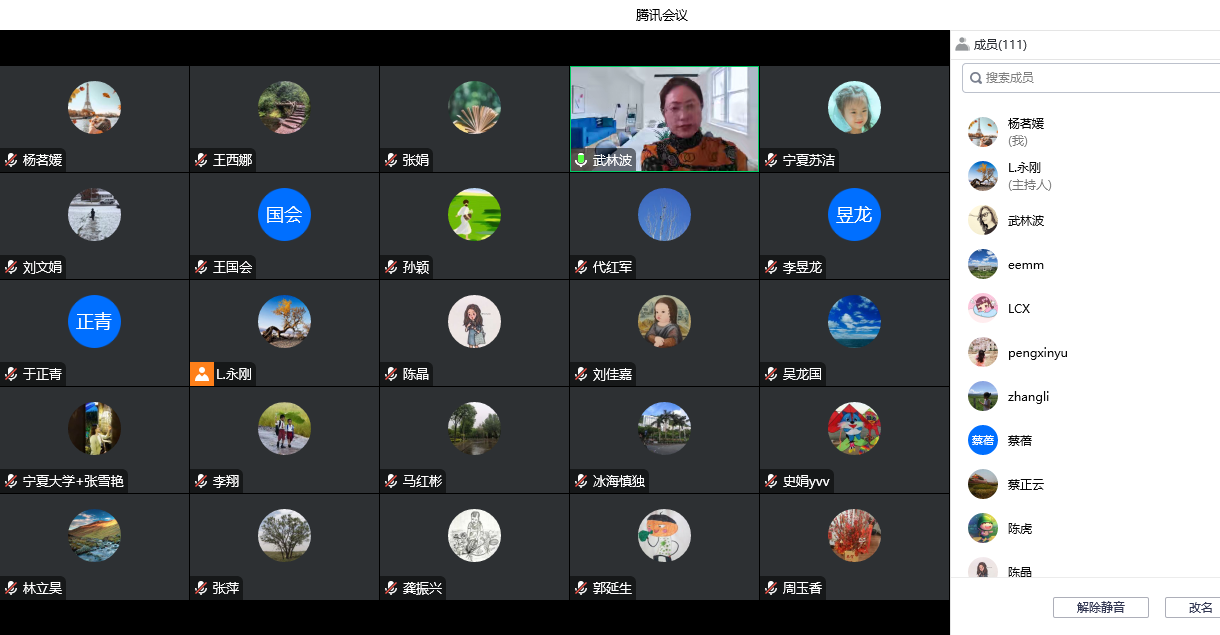This screenshot has width=1220, height=635.
Task: Click the blue 昱龙 avatar for 李昱龙
Action: pos(854,215)
